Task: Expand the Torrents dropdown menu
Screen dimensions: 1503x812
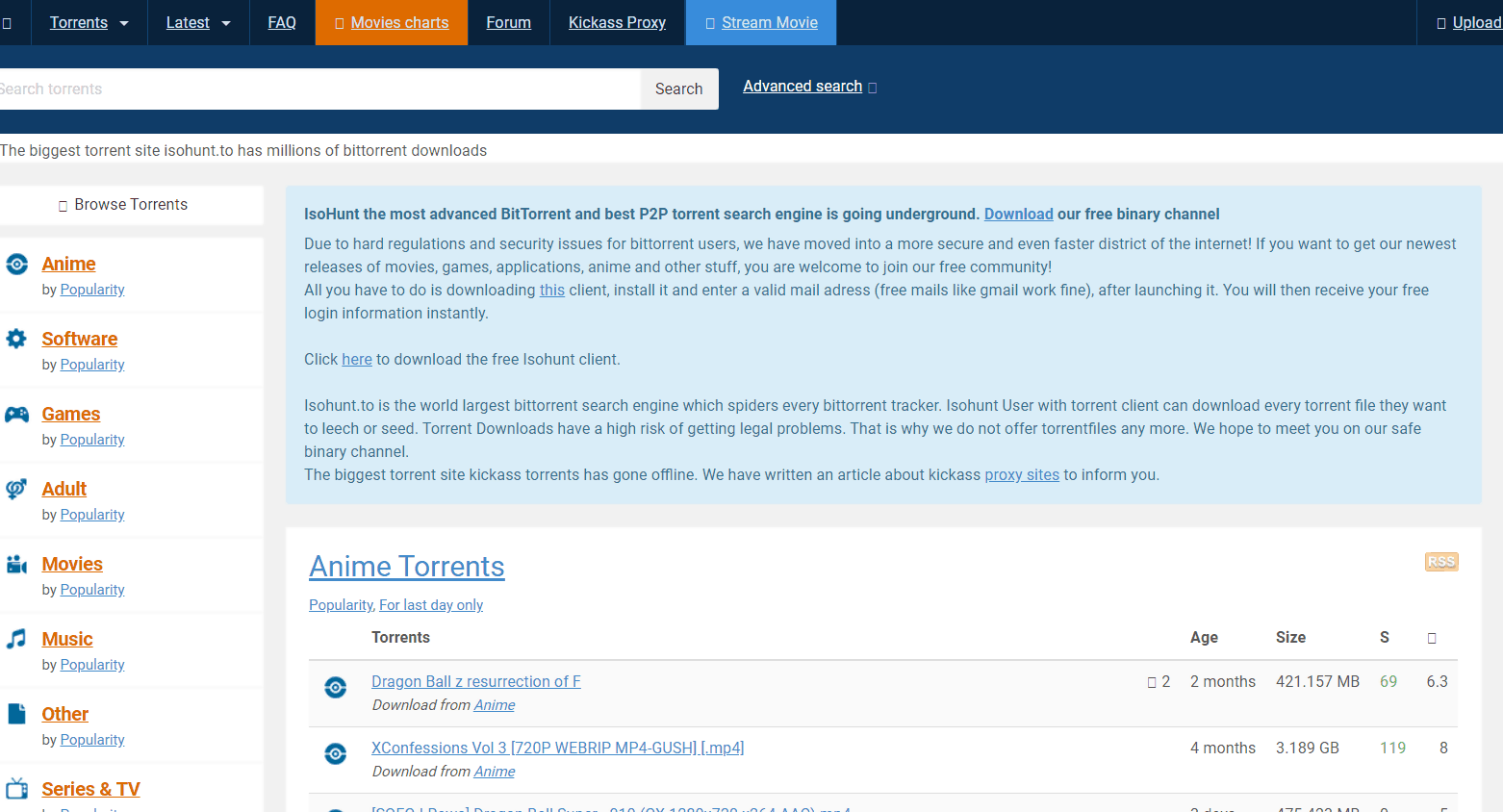Action: (x=89, y=23)
